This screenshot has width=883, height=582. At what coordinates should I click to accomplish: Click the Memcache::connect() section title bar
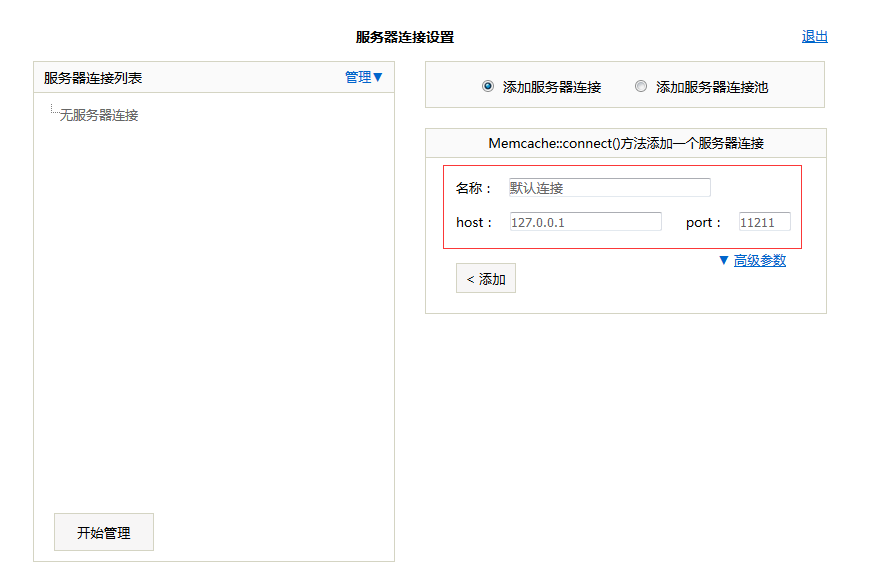click(624, 142)
